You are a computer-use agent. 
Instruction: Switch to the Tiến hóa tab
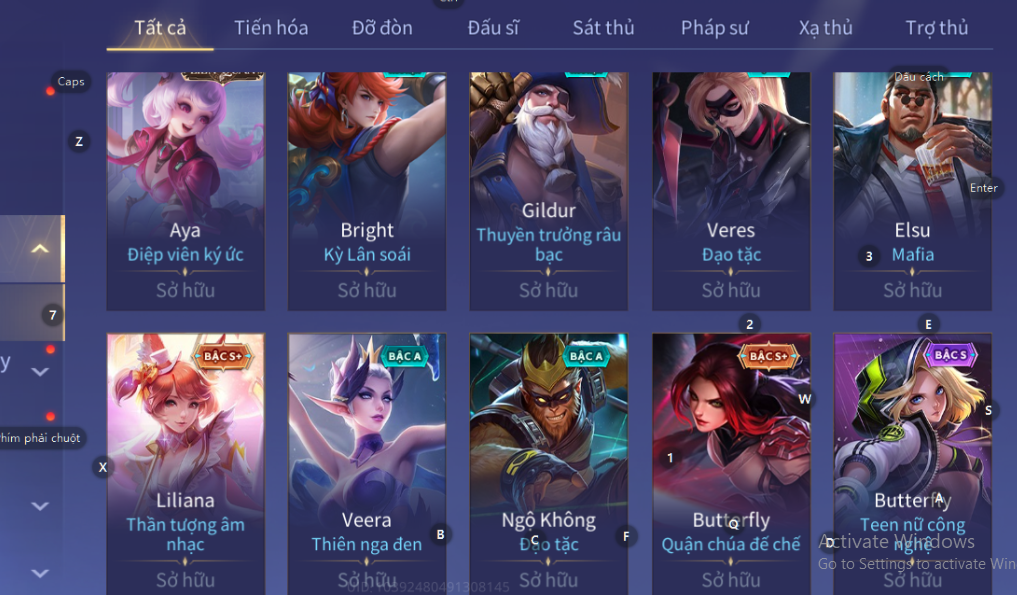coord(271,28)
